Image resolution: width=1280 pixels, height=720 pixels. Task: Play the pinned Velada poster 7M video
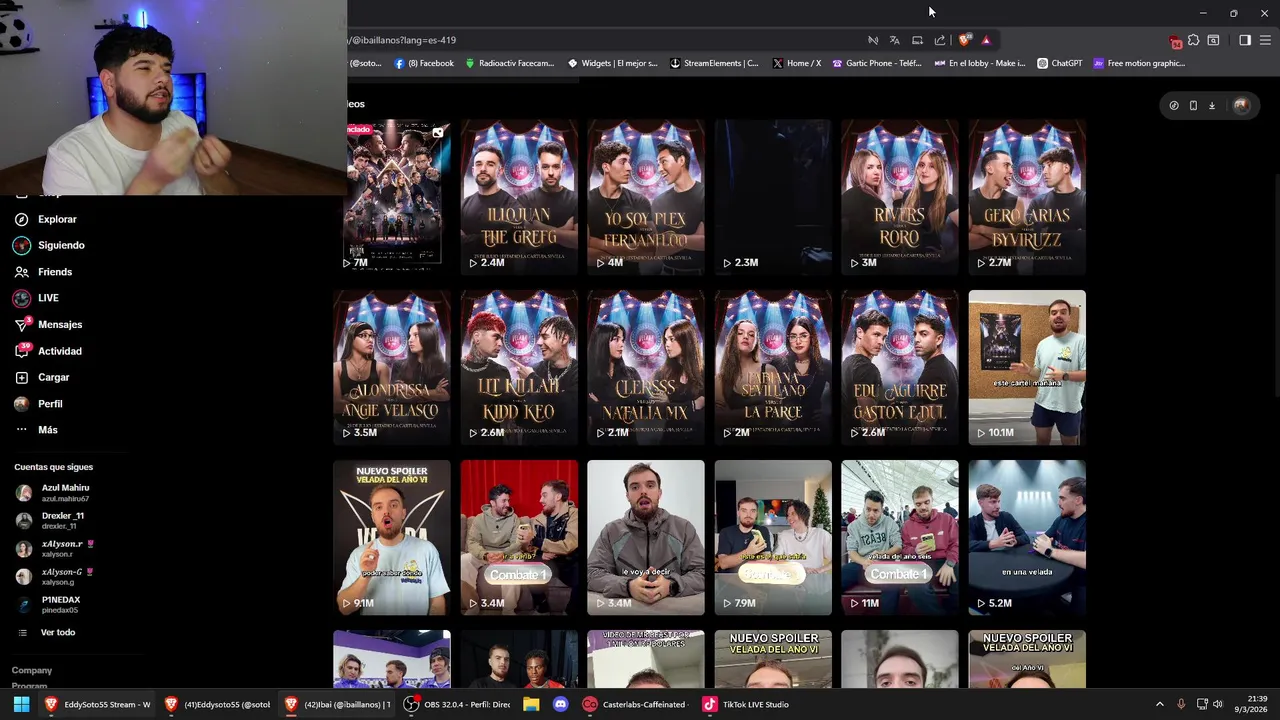(x=398, y=197)
